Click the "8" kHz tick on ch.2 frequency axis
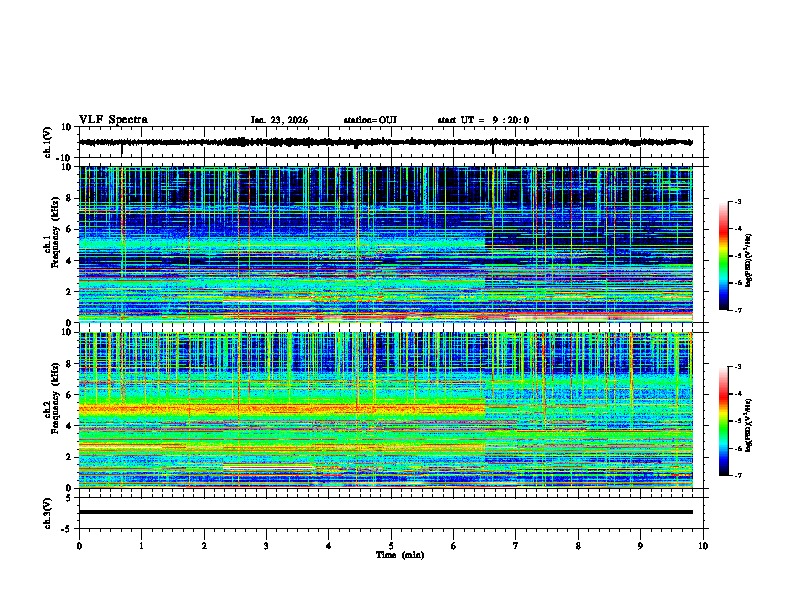Screen dimensions: 792x612 pyautogui.click(x=69, y=364)
